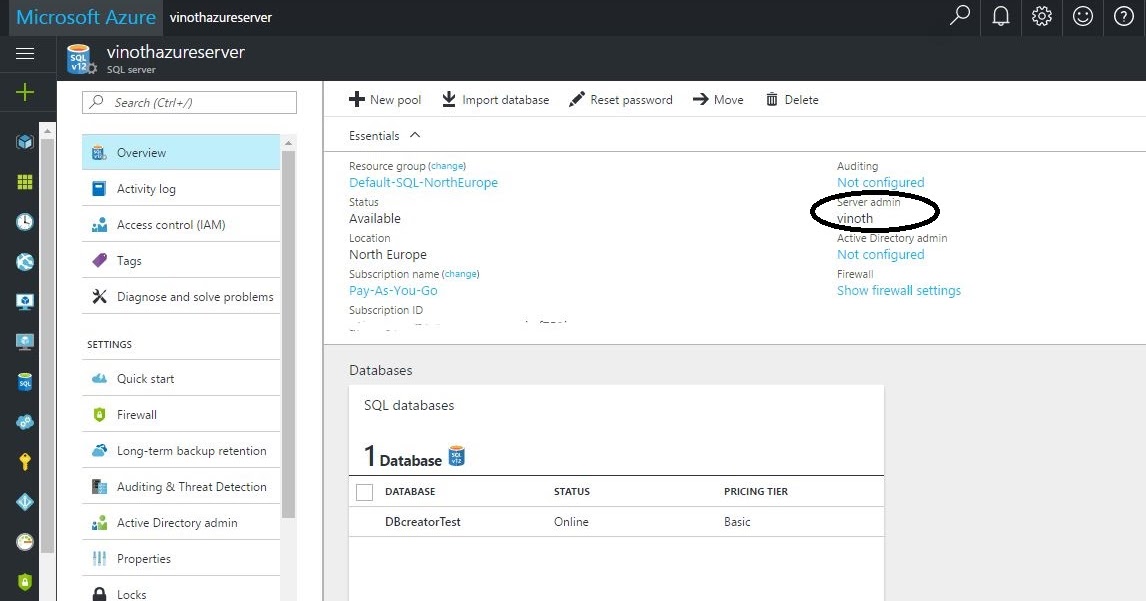Open the portal settings gear
The height and width of the screenshot is (601, 1146).
(x=1041, y=17)
